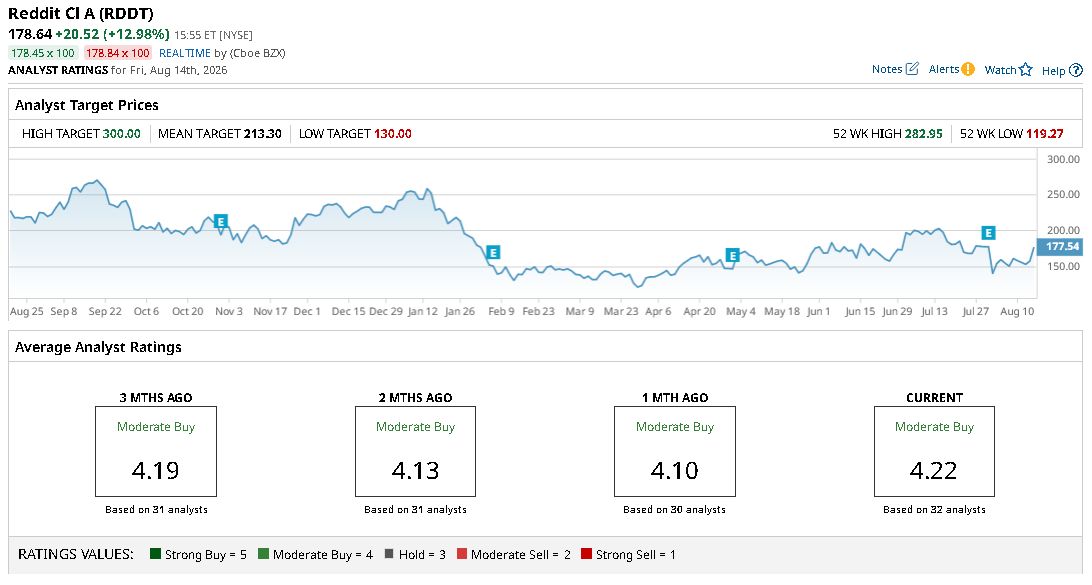Click the Aug 10 date axis label
The height and width of the screenshot is (585, 1092).
(1017, 311)
